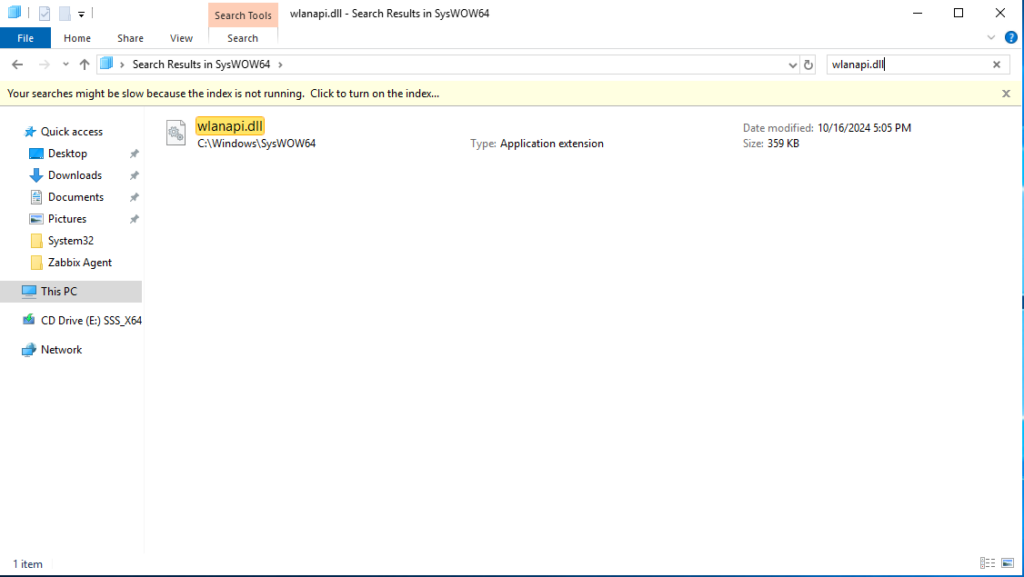Switch to the View ribbon tab

pyautogui.click(x=181, y=38)
